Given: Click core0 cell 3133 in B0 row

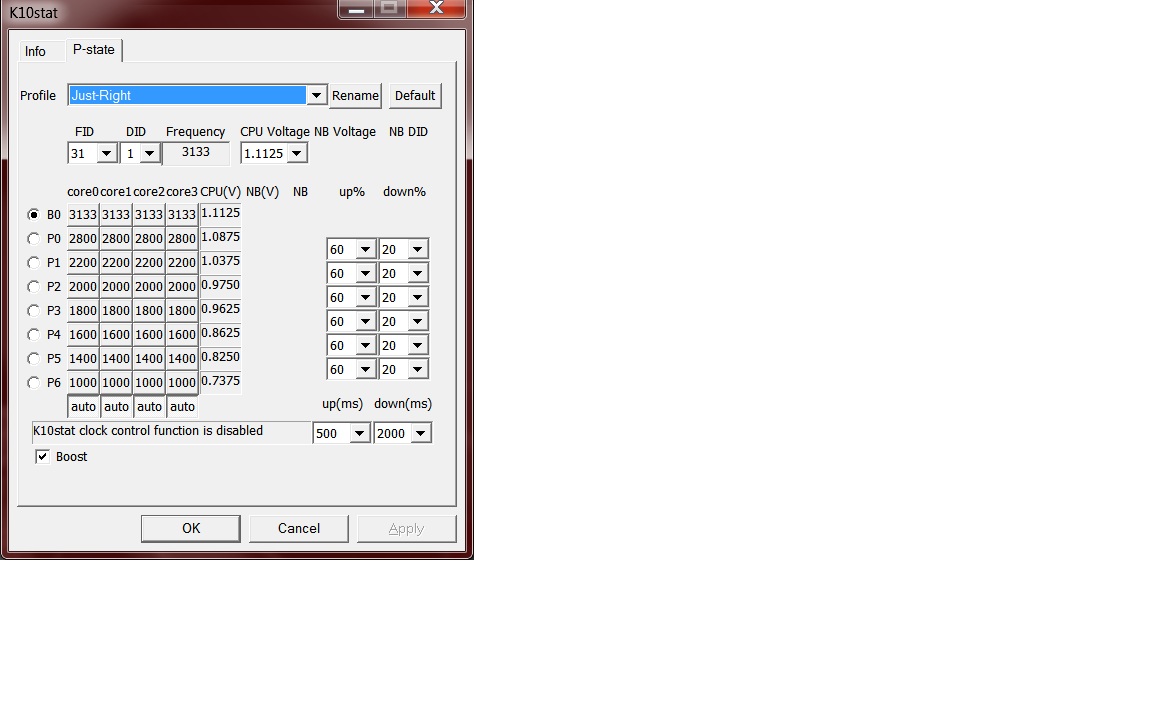Looking at the screenshot, I should (x=83, y=215).
